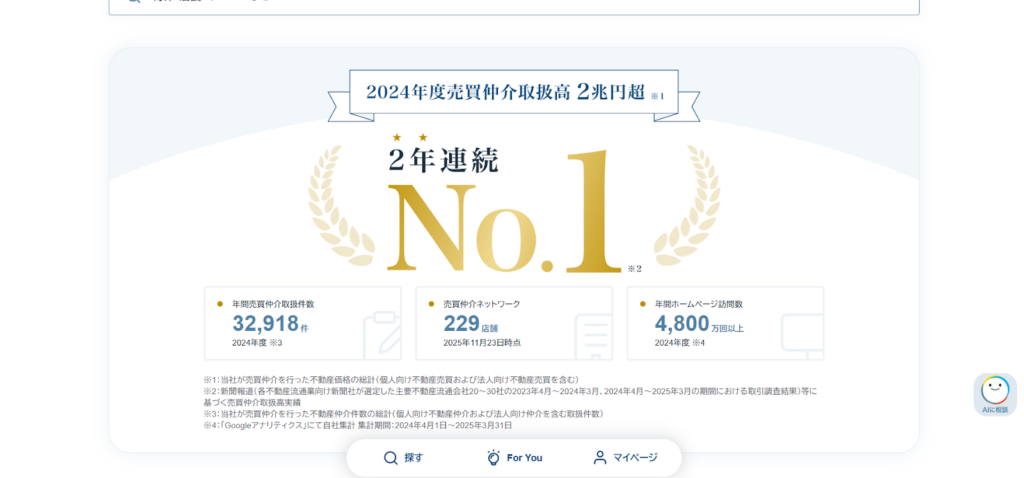Click the faded monitor icon in 年間ホームページ訪問数 card
The height and width of the screenshot is (478, 1024).
(802, 335)
